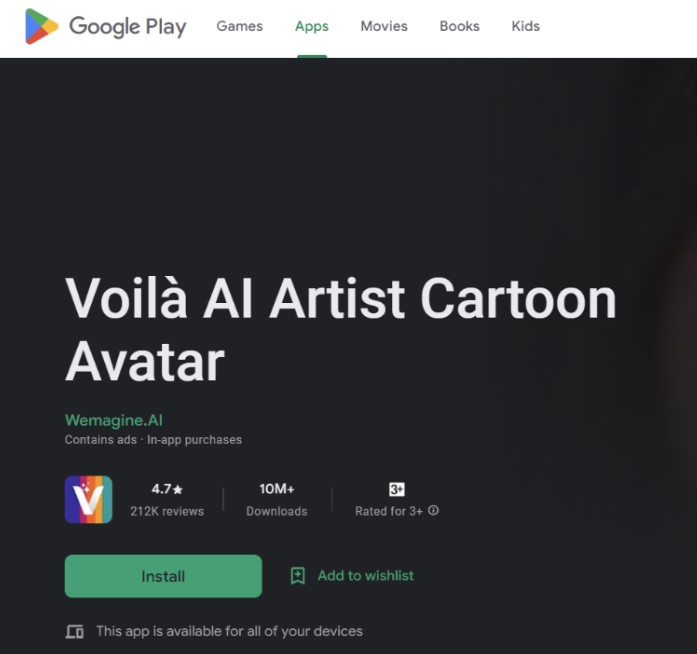Click the wishlist bookmark icon

pyautogui.click(x=297, y=576)
